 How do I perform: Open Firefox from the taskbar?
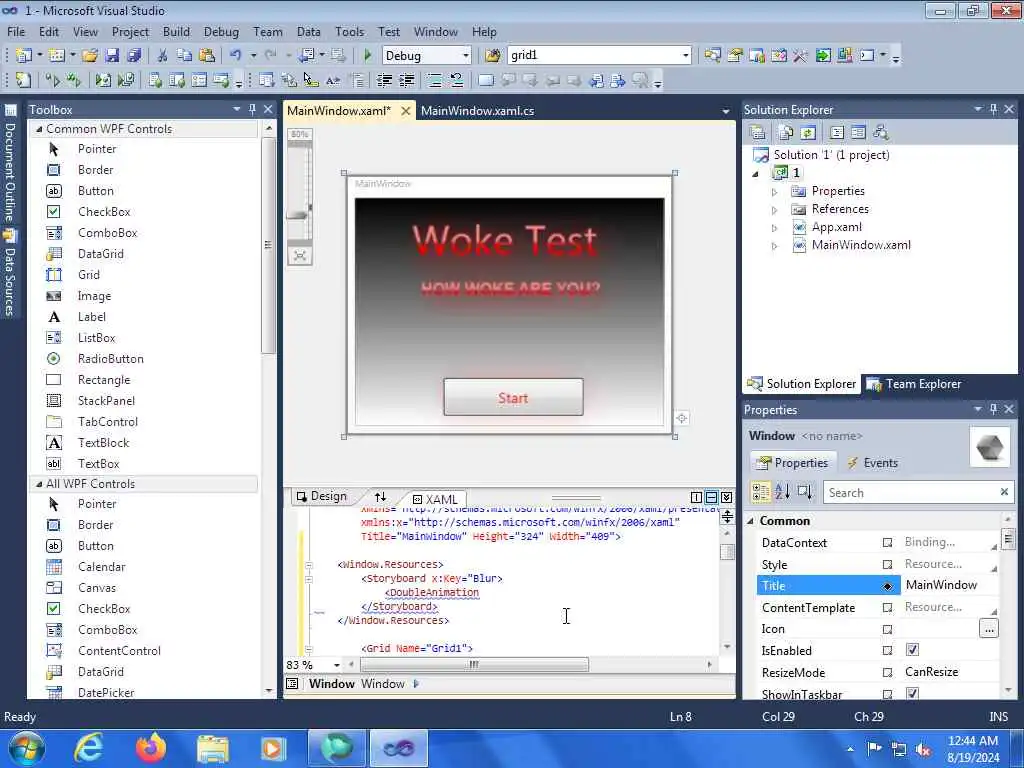[x=151, y=748]
